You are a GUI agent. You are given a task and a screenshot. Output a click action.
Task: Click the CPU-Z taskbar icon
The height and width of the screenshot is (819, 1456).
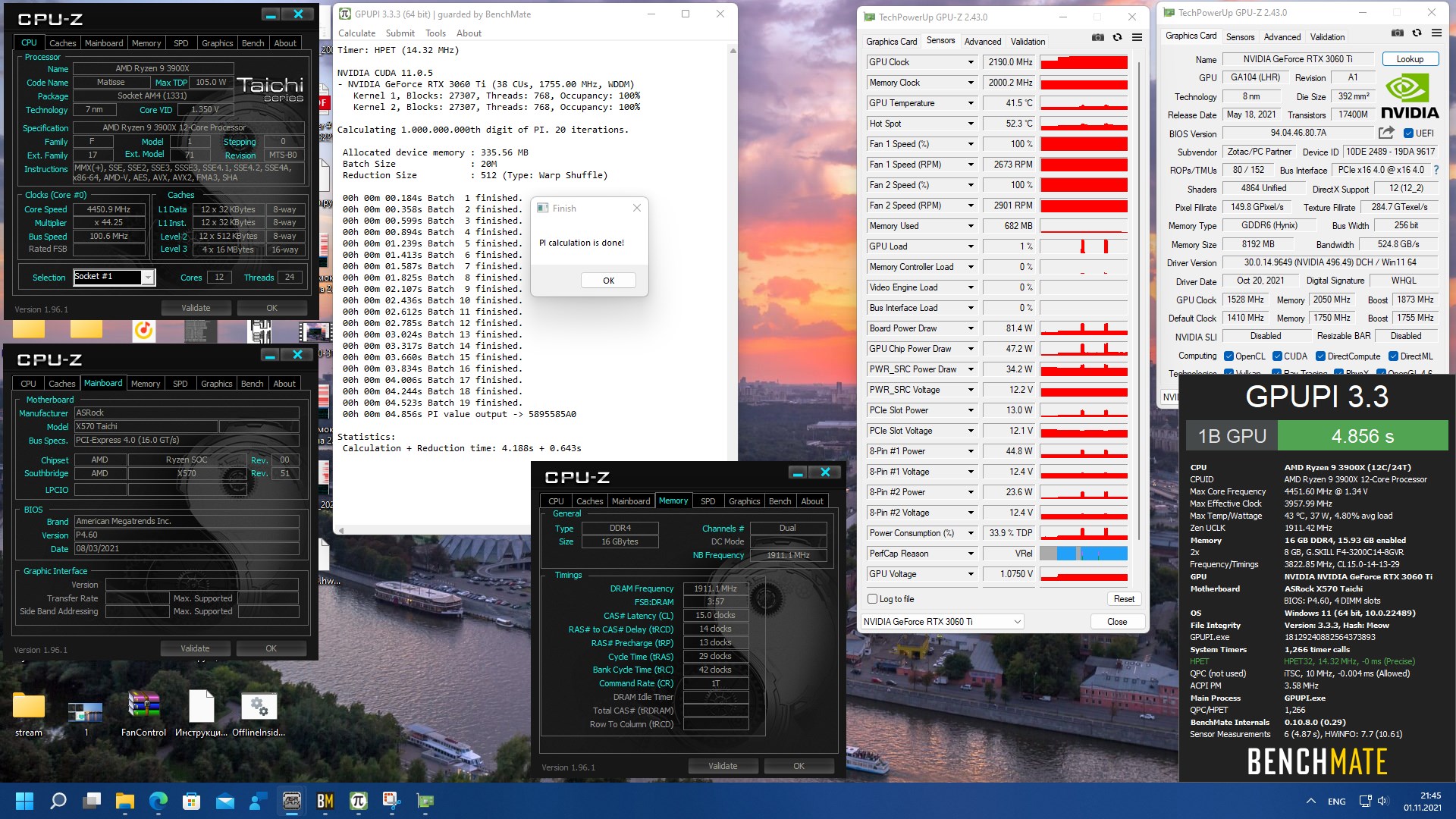pyautogui.click(x=292, y=801)
